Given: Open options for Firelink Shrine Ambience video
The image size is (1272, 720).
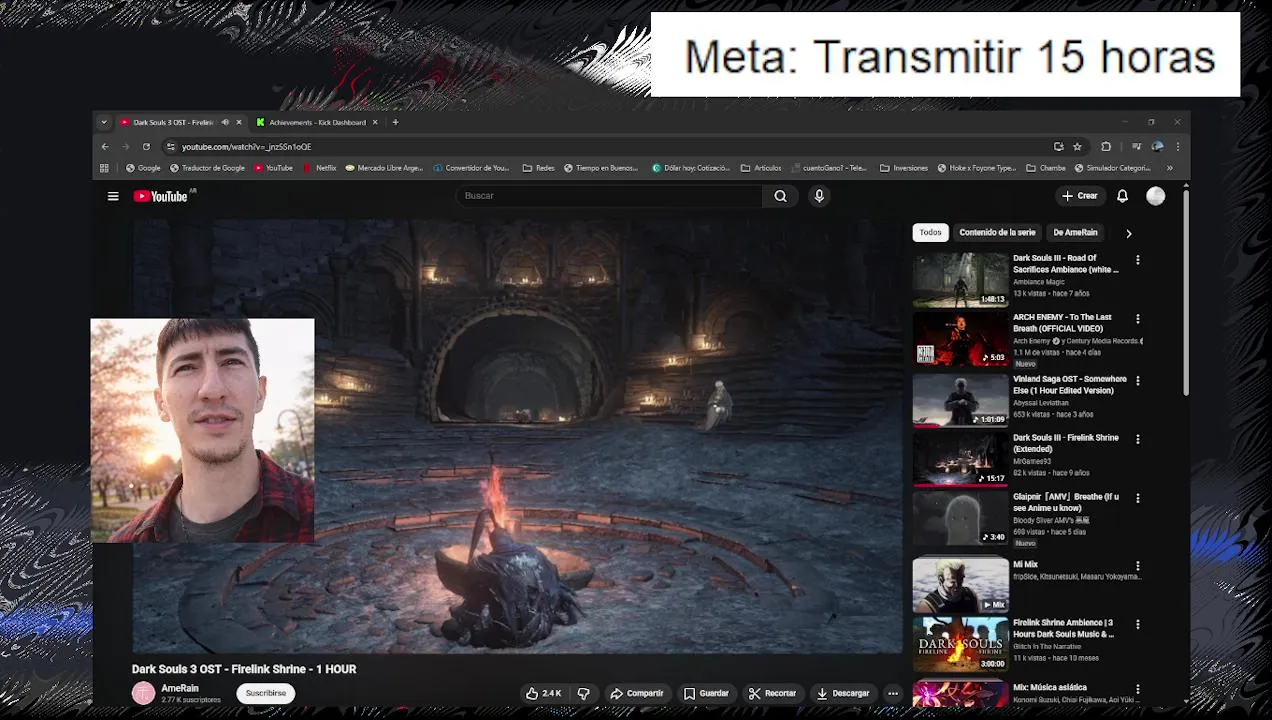Looking at the screenshot, I should pyautogui.click(x=1137, y=624).
